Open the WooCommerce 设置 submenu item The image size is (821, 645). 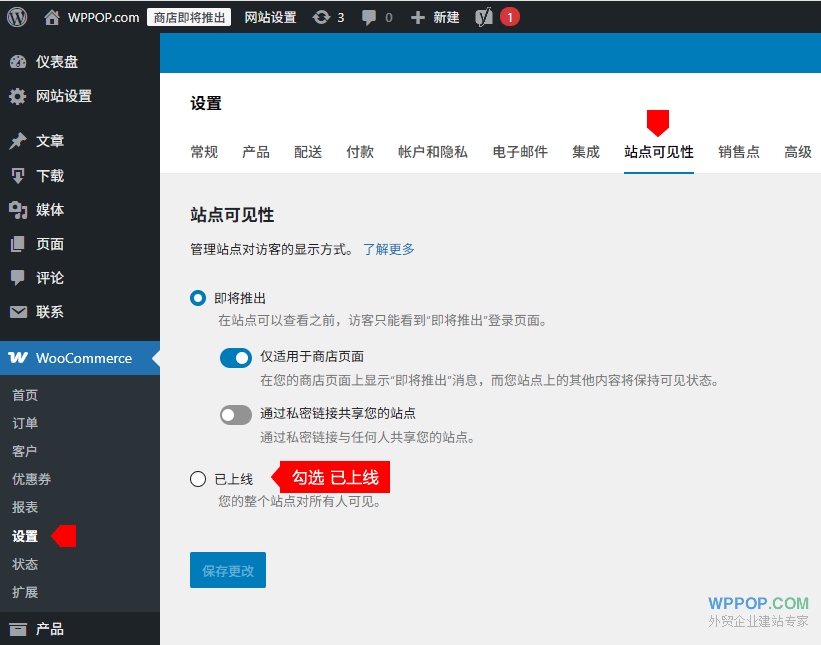point(24,536)
